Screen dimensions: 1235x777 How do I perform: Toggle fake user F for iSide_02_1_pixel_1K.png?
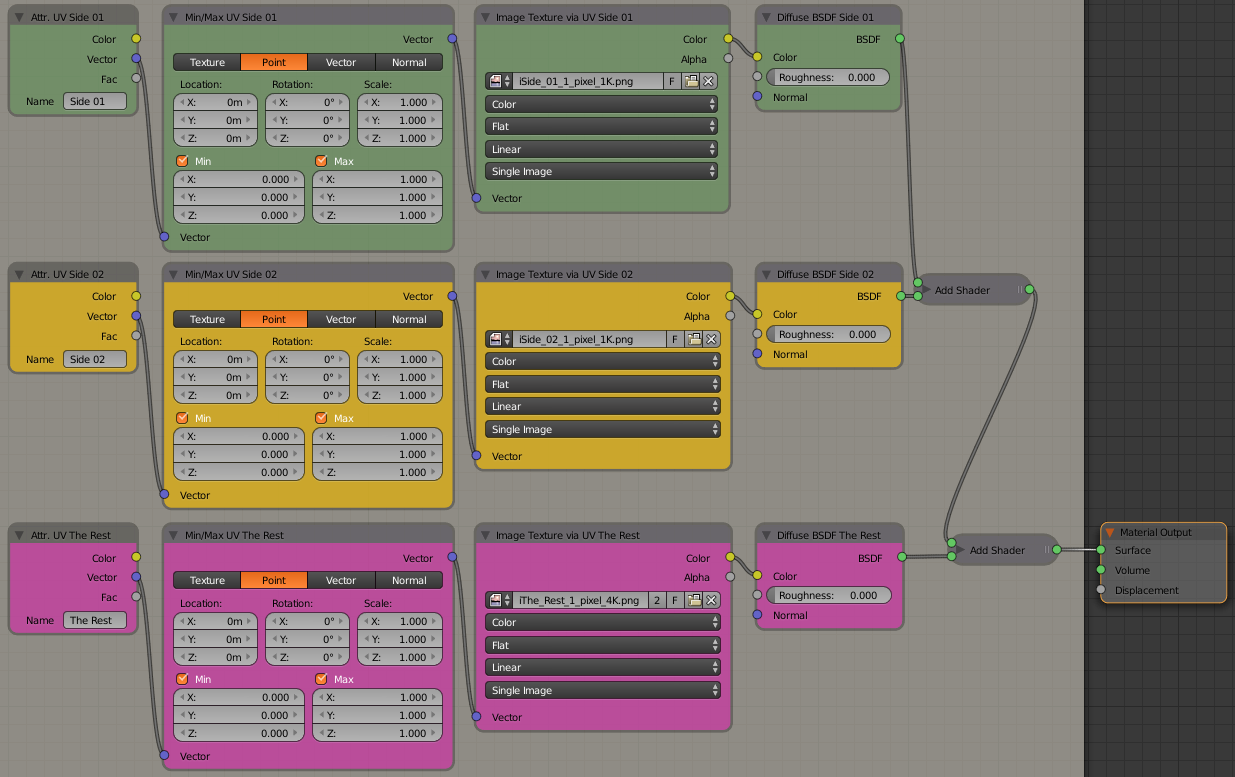tap(674, 339)
